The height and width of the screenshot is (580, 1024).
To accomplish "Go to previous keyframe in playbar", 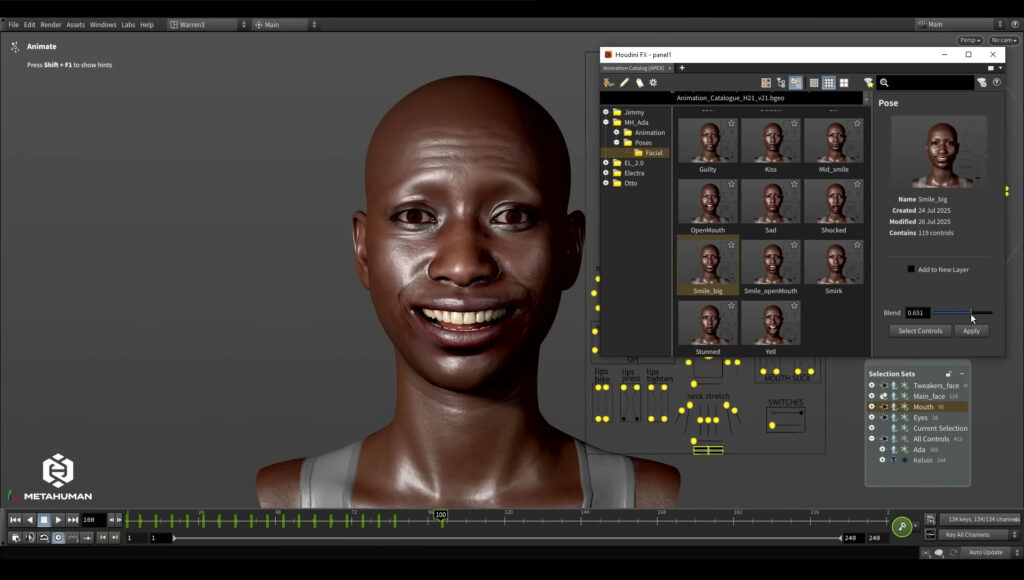I will [x=103, y=538].
